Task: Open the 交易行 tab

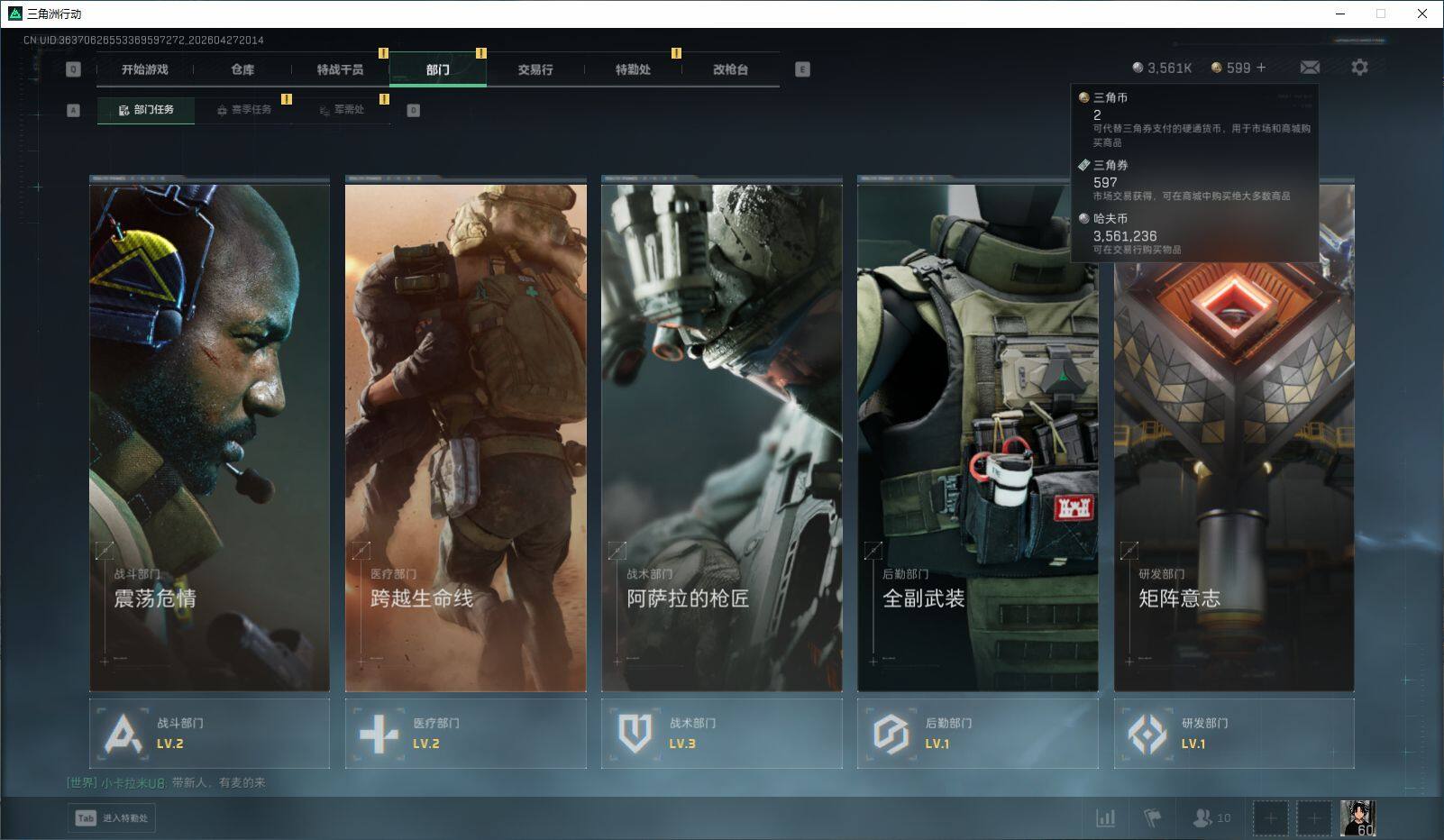Action: click(535, 69)
